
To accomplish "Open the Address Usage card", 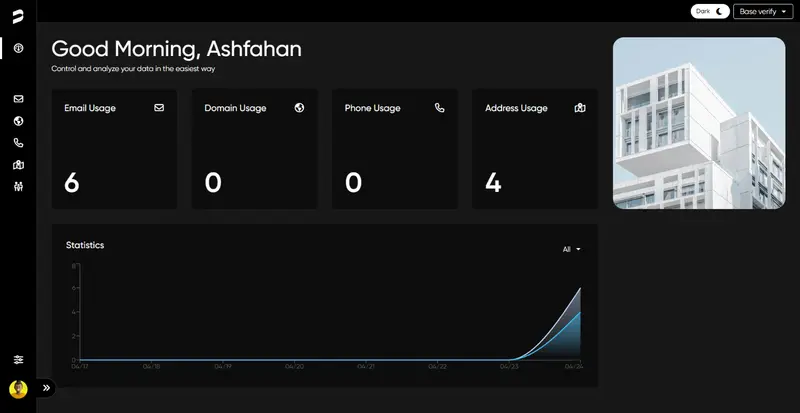I will 534,149.
